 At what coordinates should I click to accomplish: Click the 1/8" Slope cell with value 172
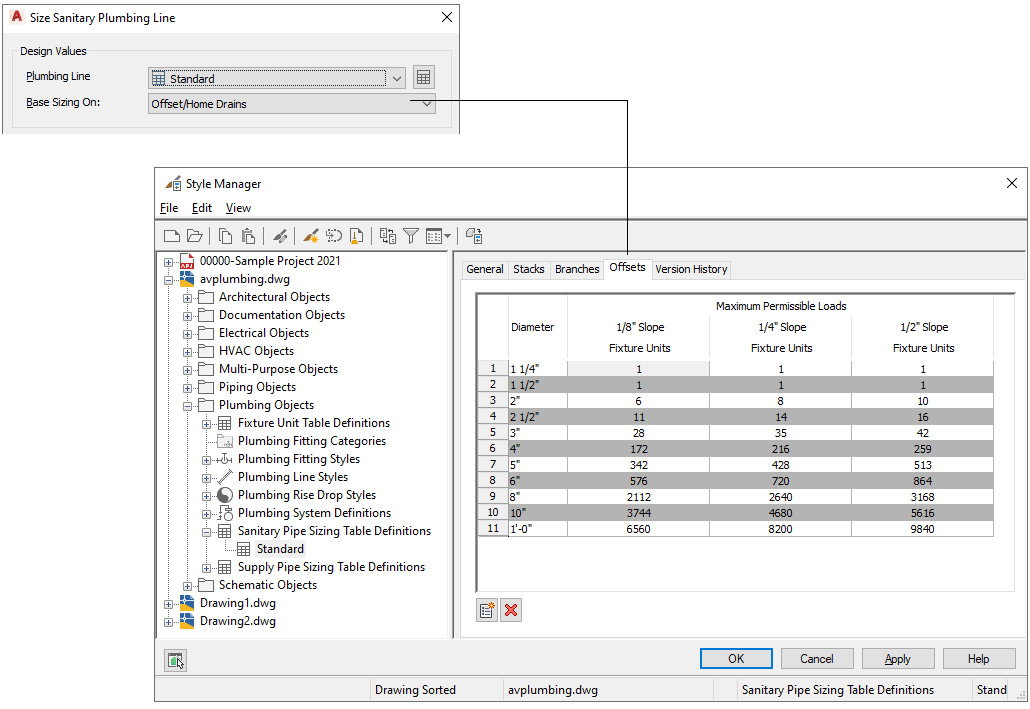tap(638, 449)
